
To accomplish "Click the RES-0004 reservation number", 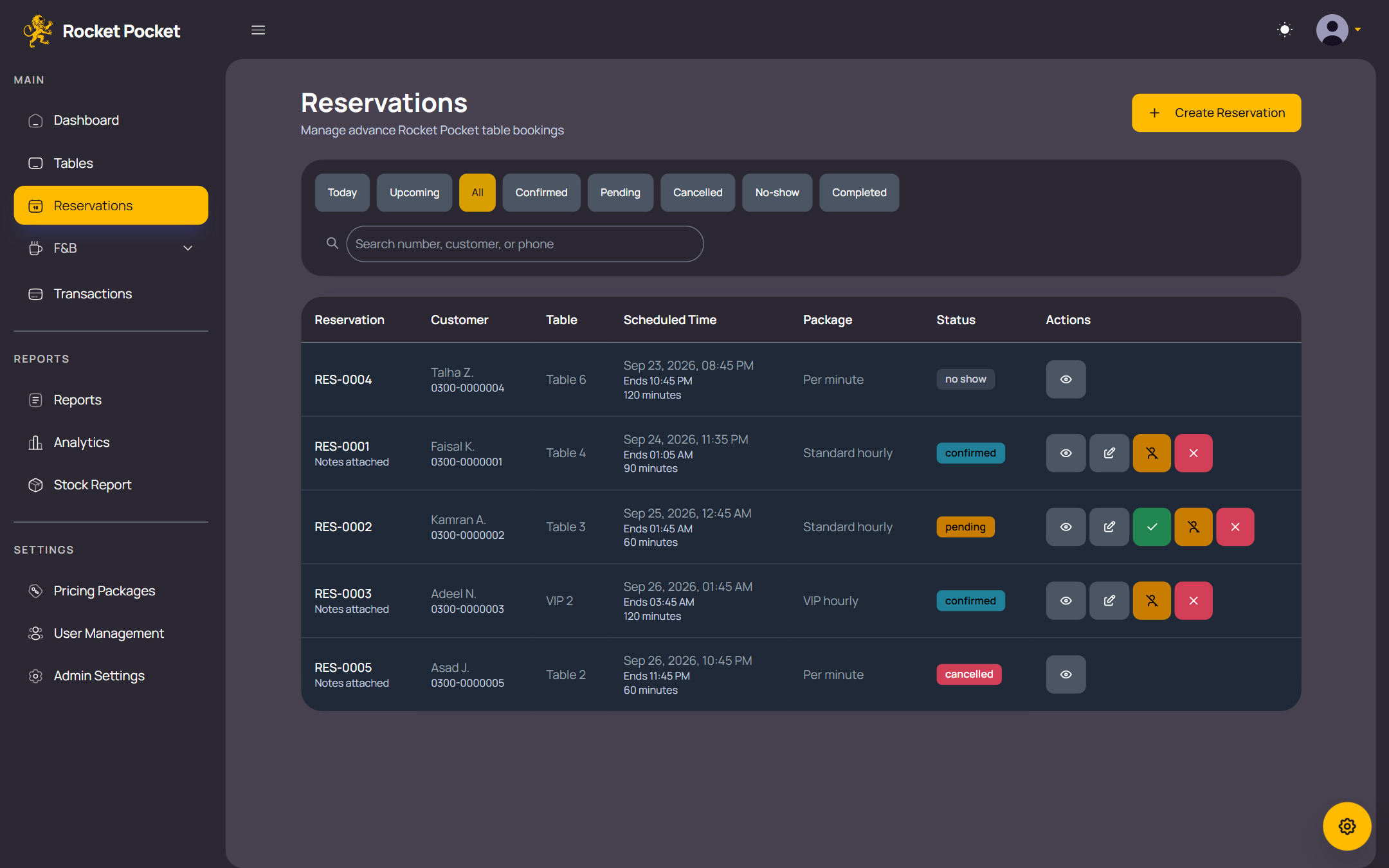I will (343, 379).
